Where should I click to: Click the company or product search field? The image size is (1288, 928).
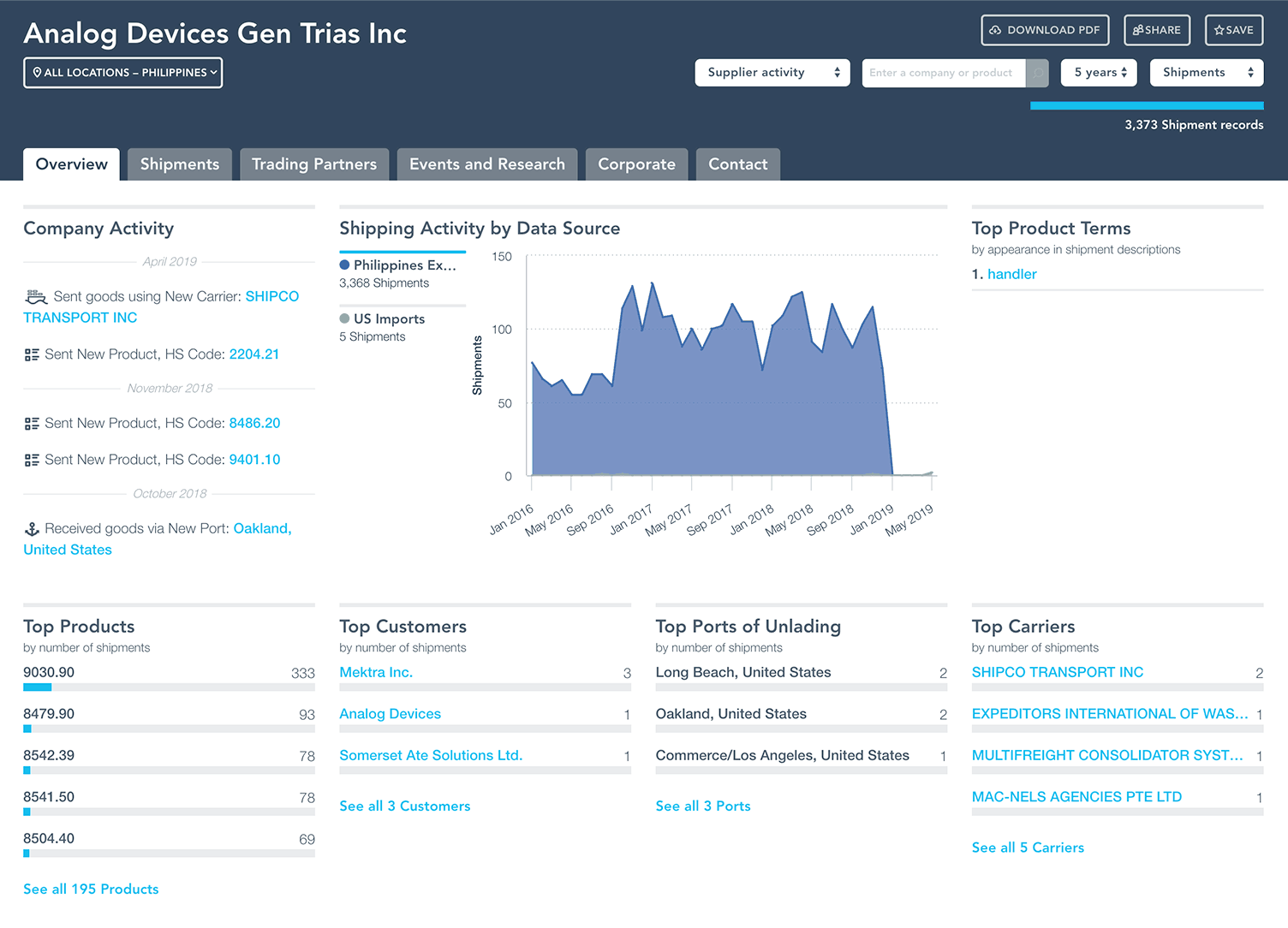[944, 73]
